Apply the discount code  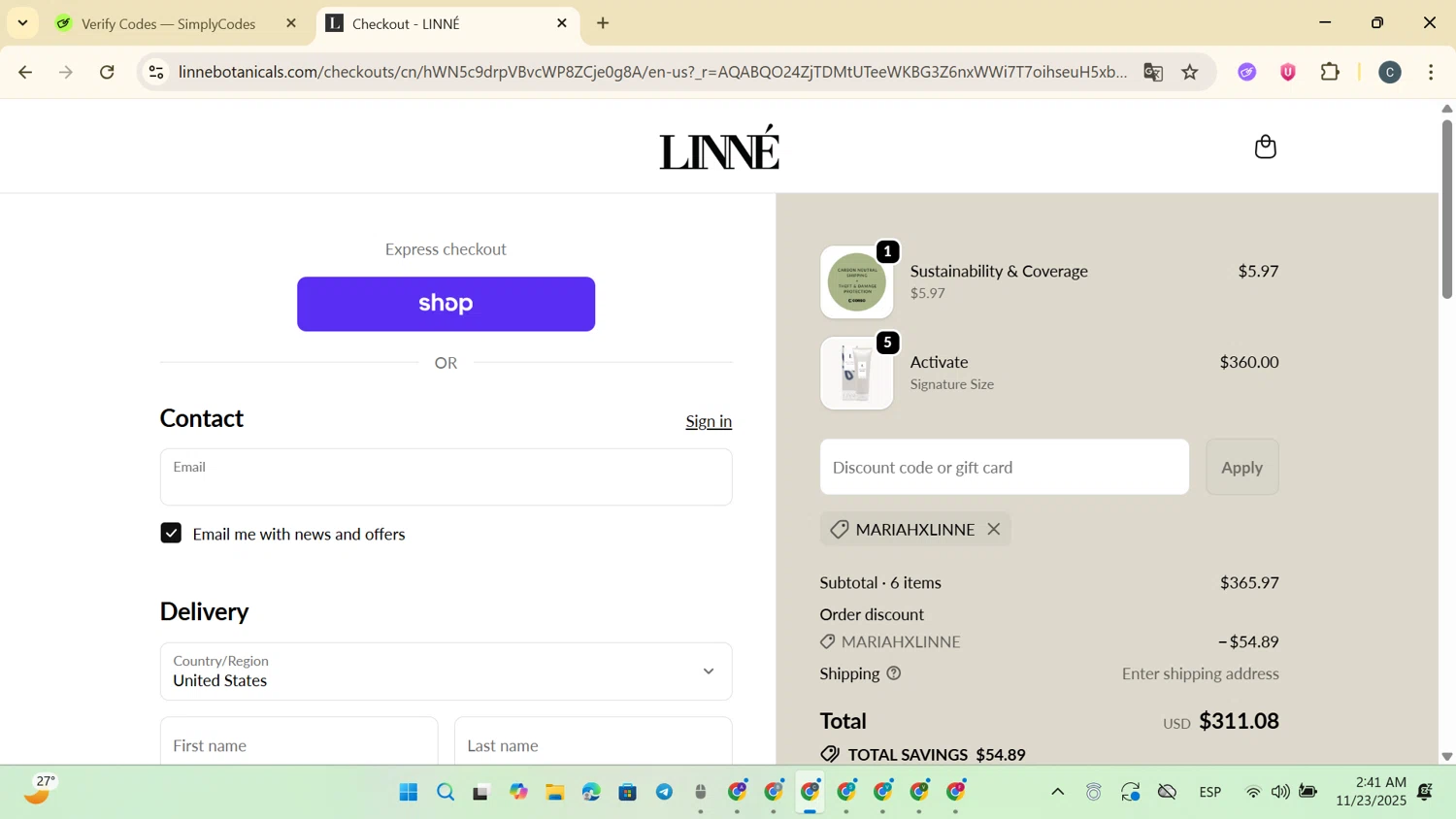(x=1241, y=467)
